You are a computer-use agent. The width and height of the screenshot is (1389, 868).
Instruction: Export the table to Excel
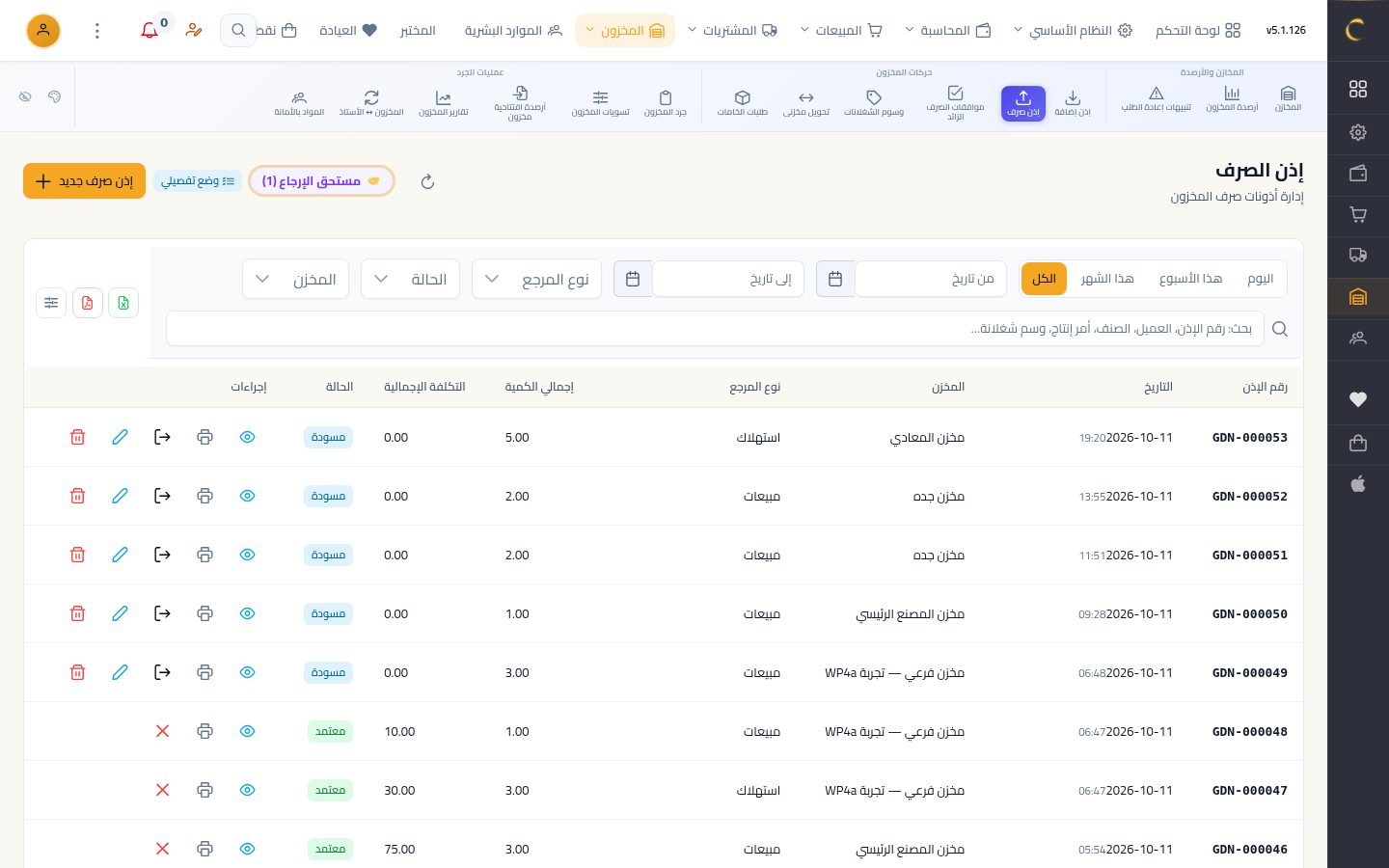(123, 303)
